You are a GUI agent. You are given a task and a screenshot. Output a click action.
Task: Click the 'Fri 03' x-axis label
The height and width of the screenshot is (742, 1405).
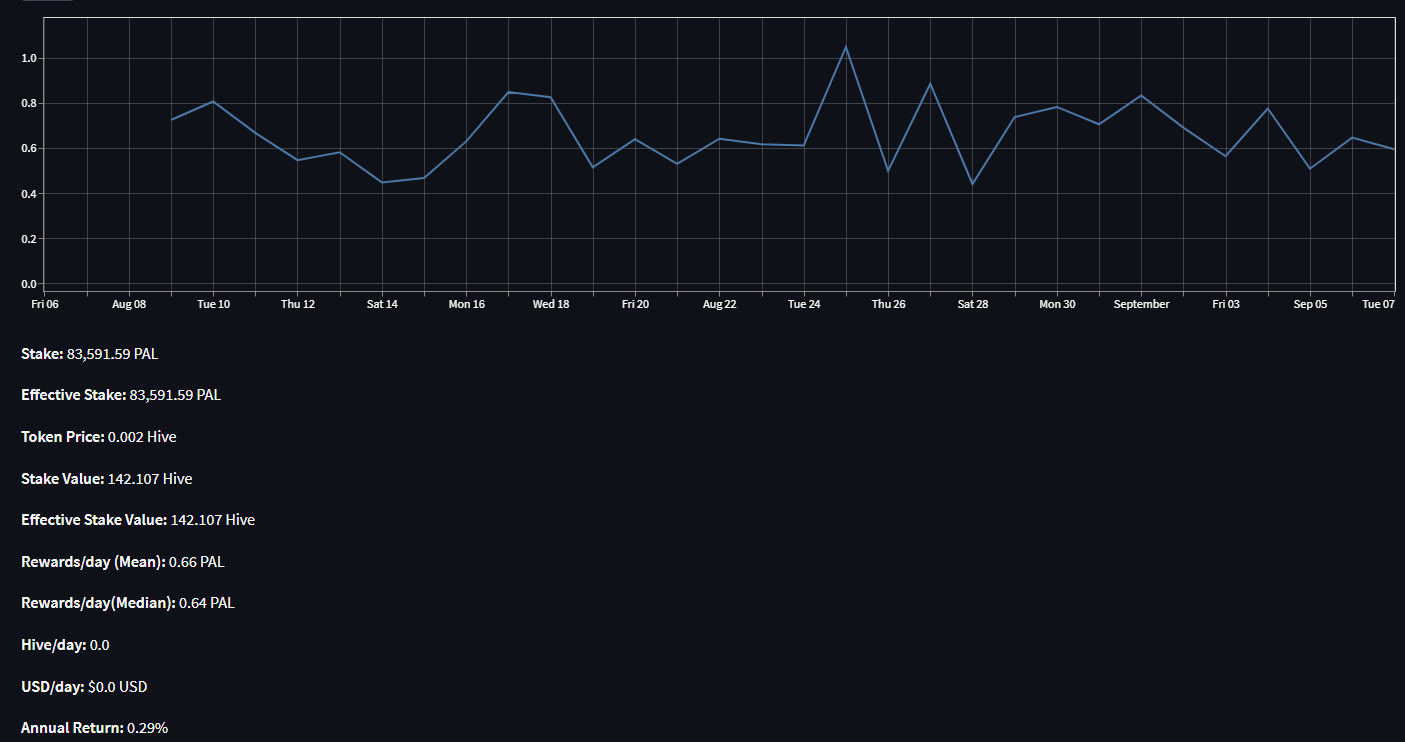(1226, 304)
